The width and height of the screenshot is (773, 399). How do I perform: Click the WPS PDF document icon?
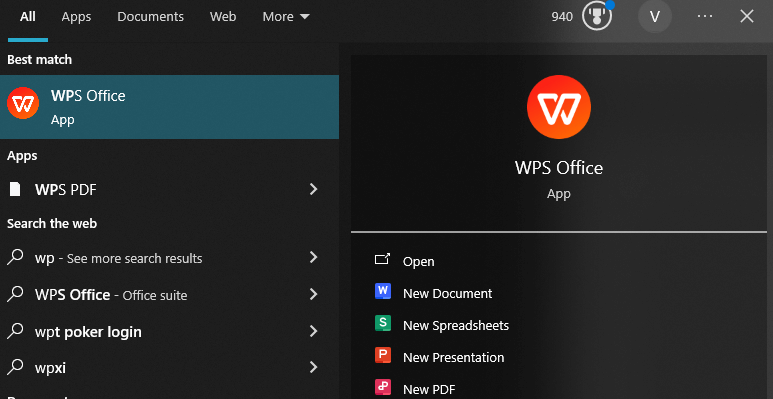[x=15, y=189]
